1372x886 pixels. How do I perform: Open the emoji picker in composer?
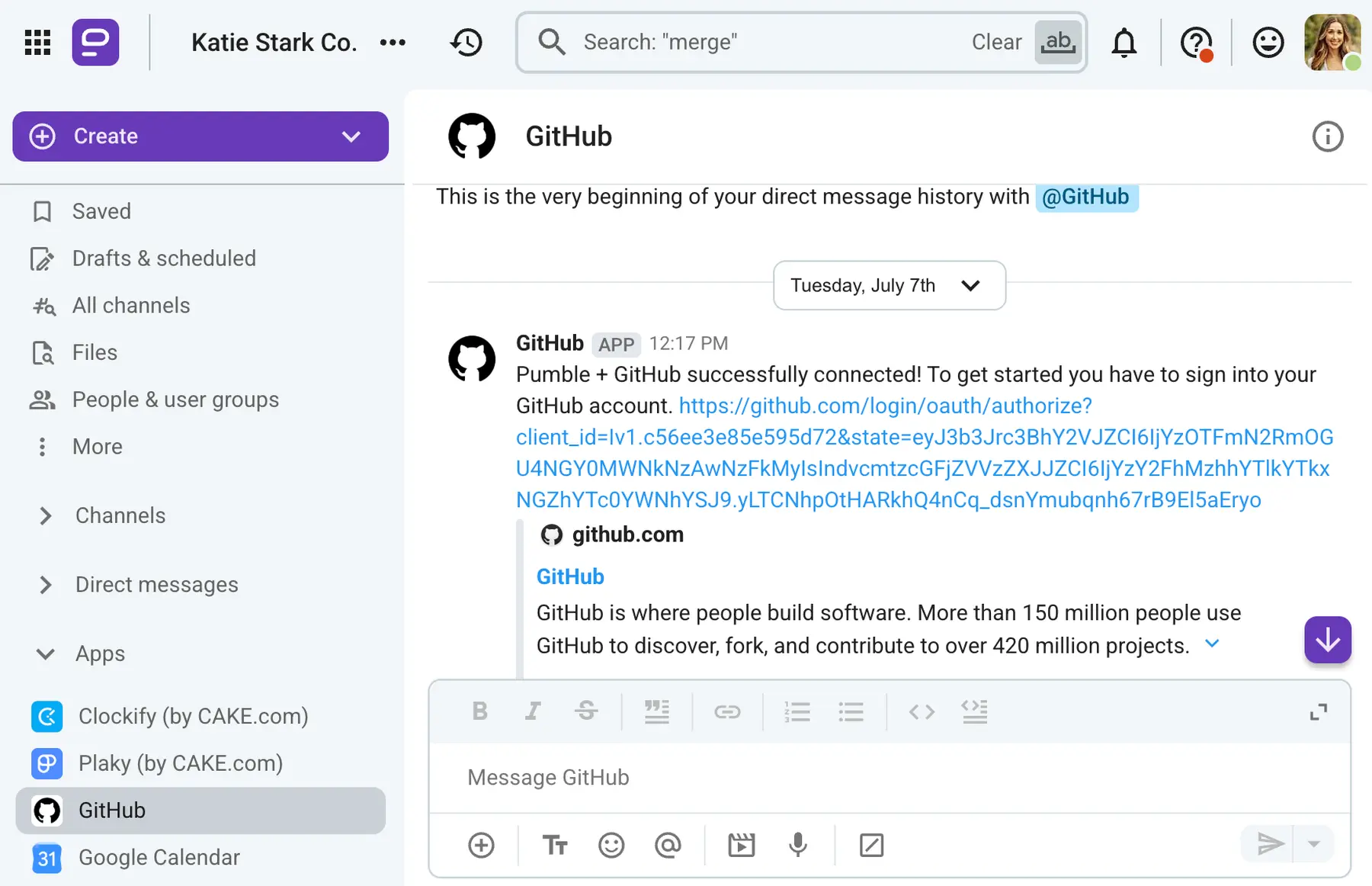coord(611,845)
